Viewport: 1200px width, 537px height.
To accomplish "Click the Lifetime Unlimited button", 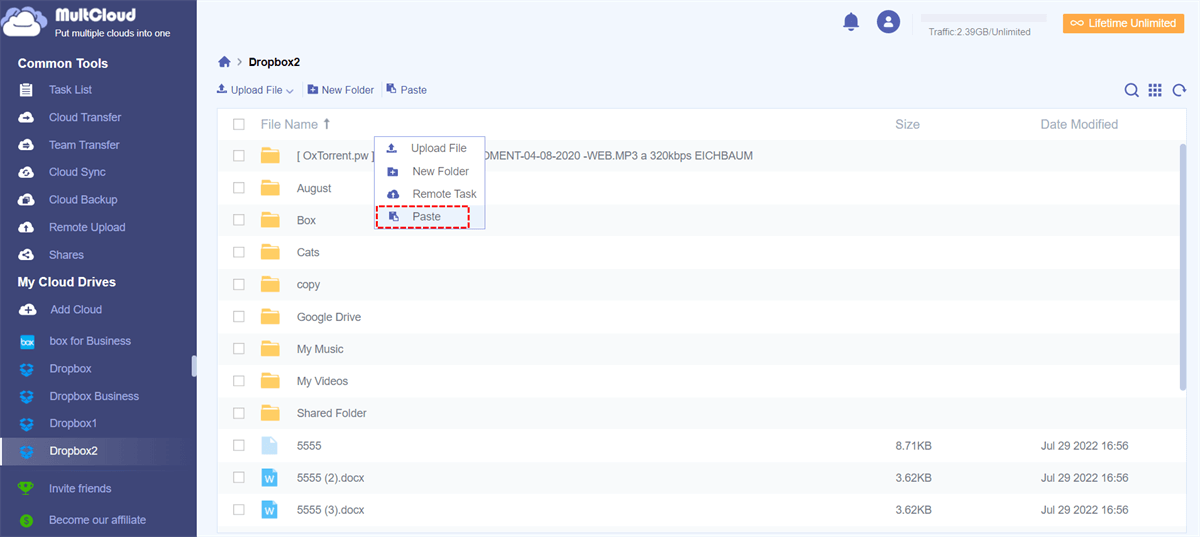I will pos(1124,23).
